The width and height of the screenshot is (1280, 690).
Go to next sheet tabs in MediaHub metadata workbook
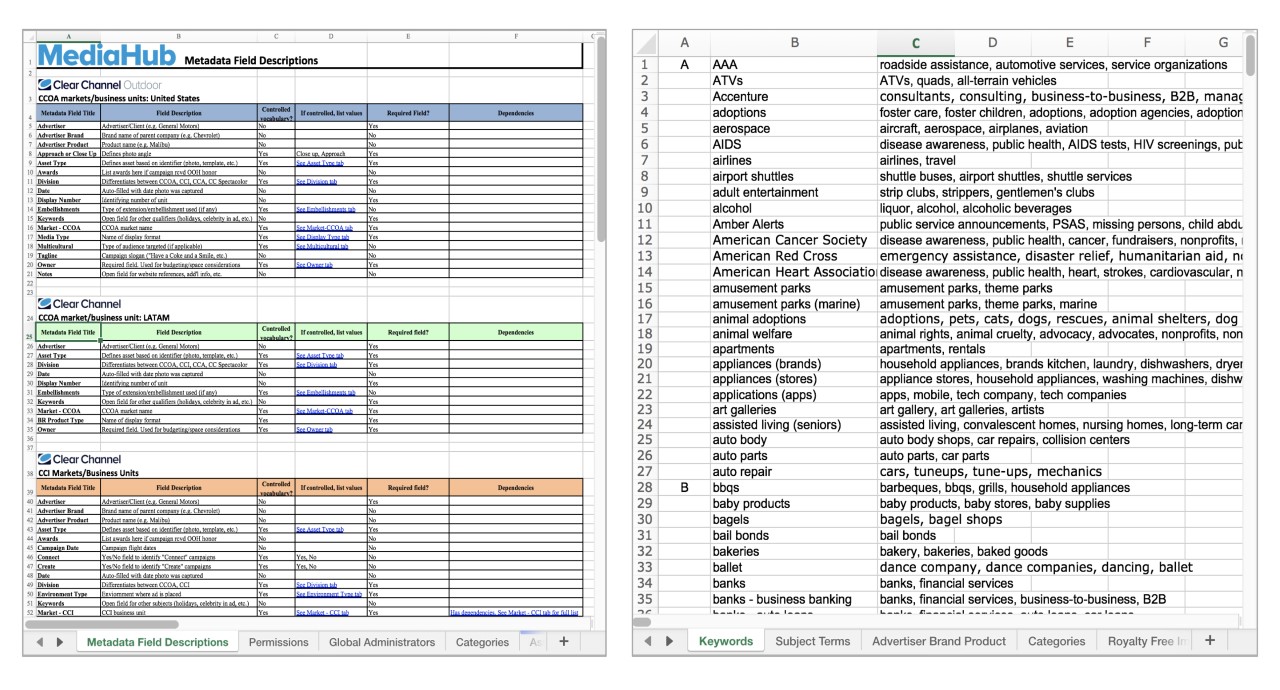[x=60, y=642]
